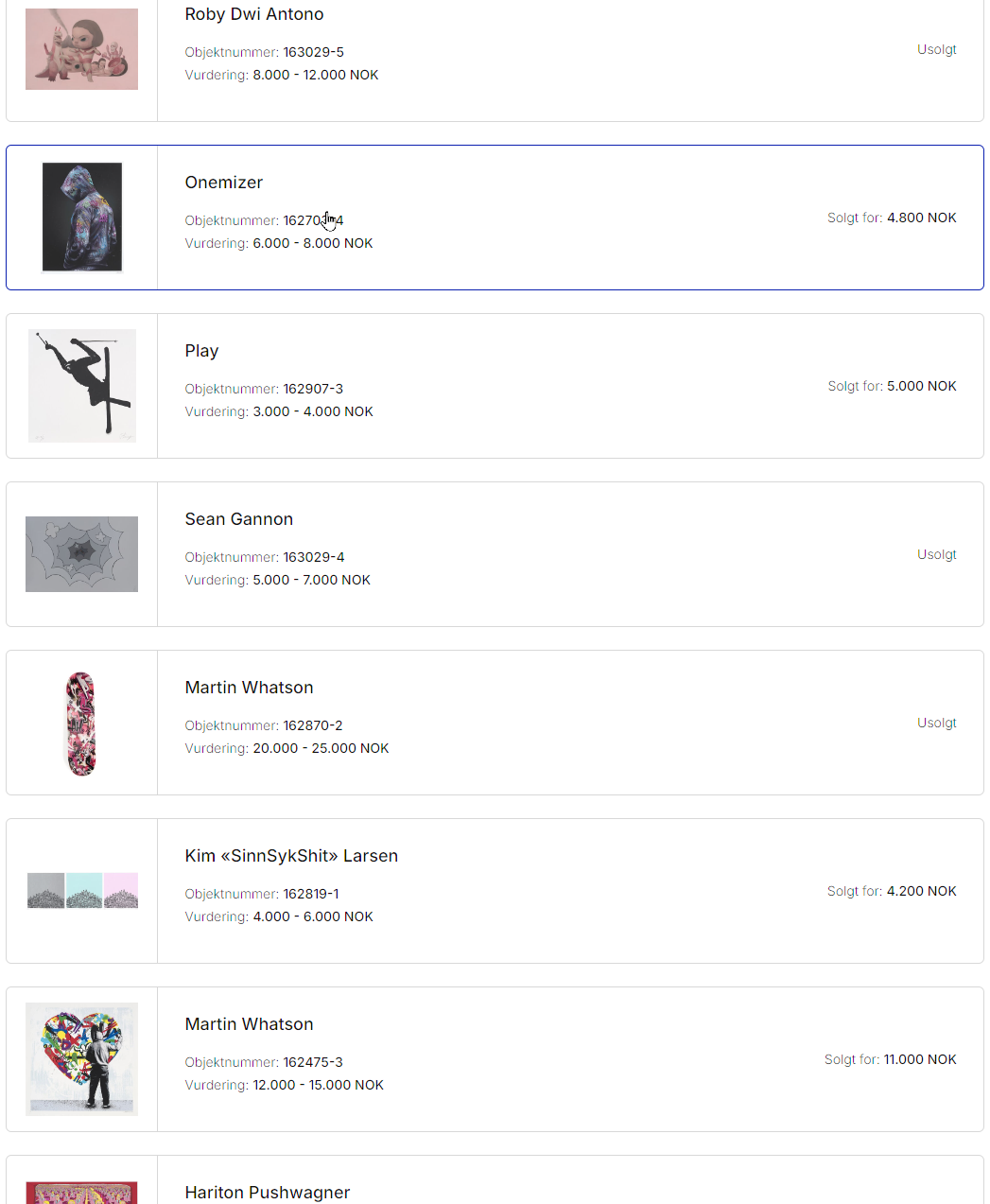Click the 20.000 - 25.000 NOK valuation

pyautogui.click(x=321, y=748)
